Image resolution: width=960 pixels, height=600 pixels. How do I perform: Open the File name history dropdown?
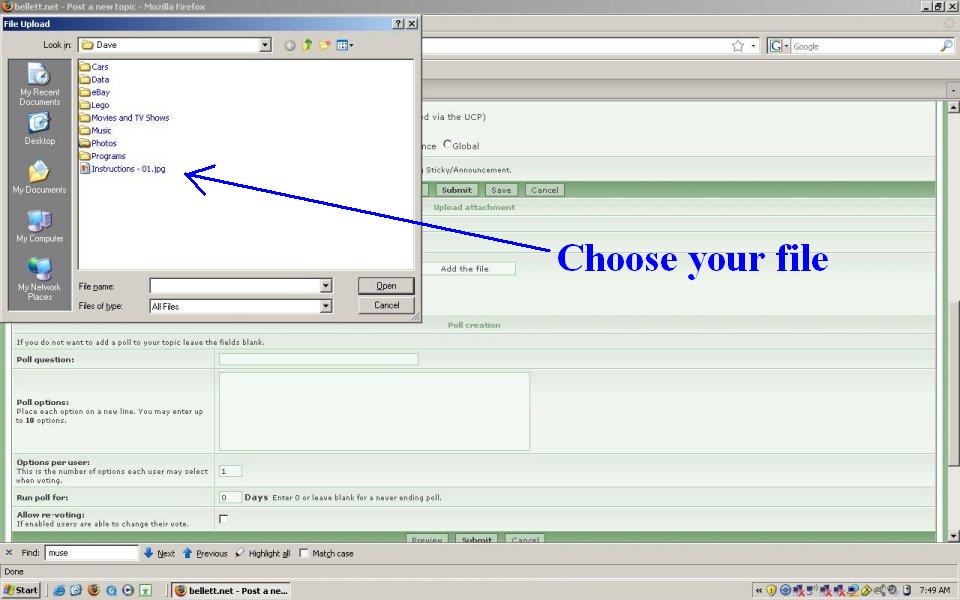click(325, 286)
